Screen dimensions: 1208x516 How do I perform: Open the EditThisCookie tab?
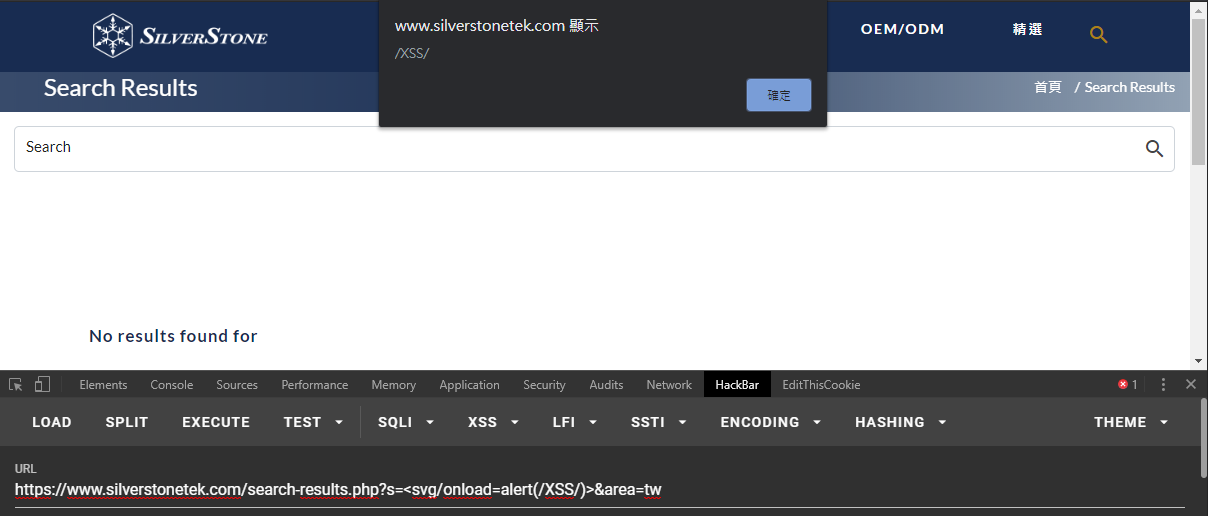pyautogui.click(x=821, y=384)
